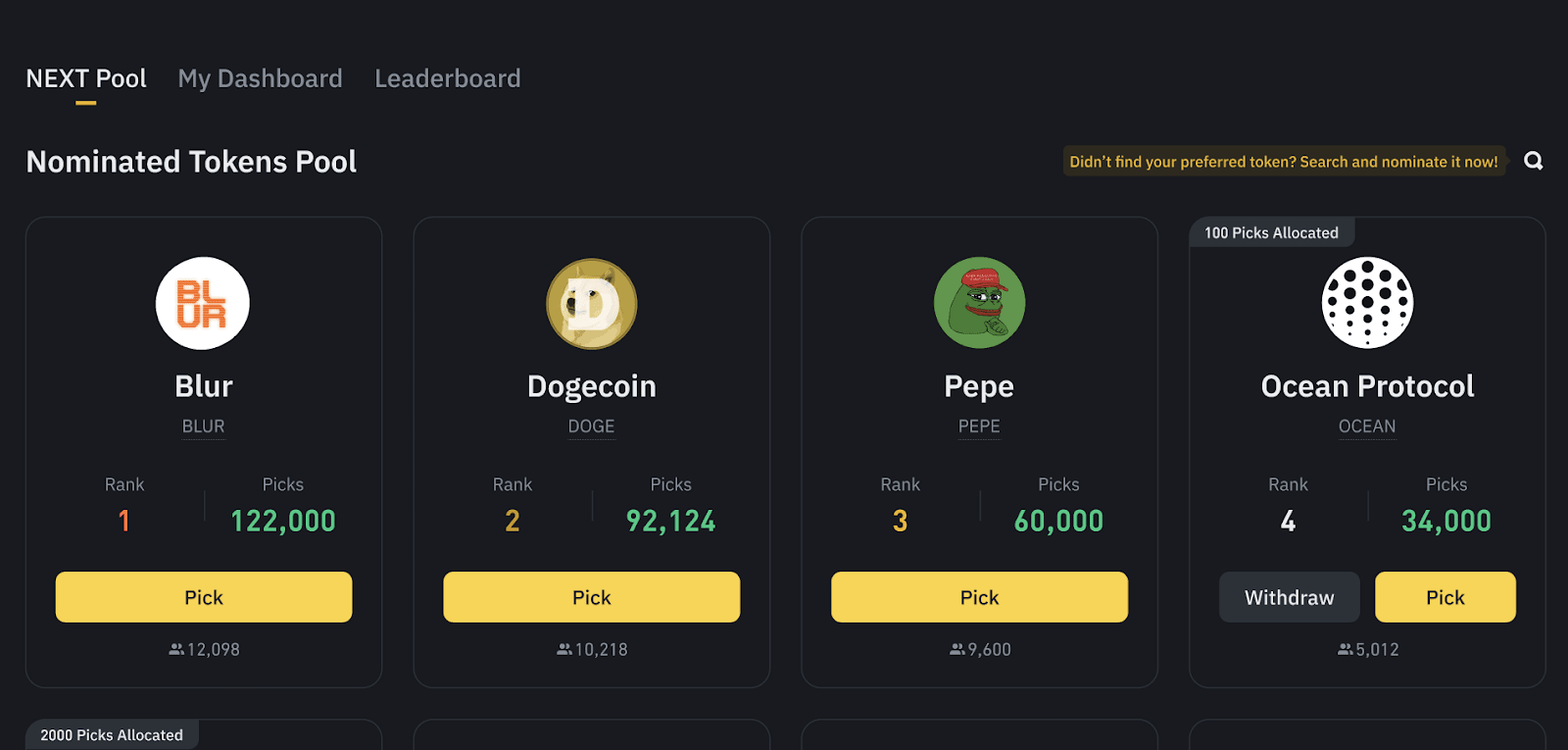Click the participants icon under Dogecoin
The height and width of the screenshot is (750, 1568).
pyautogui.click(x=563, y=648)
